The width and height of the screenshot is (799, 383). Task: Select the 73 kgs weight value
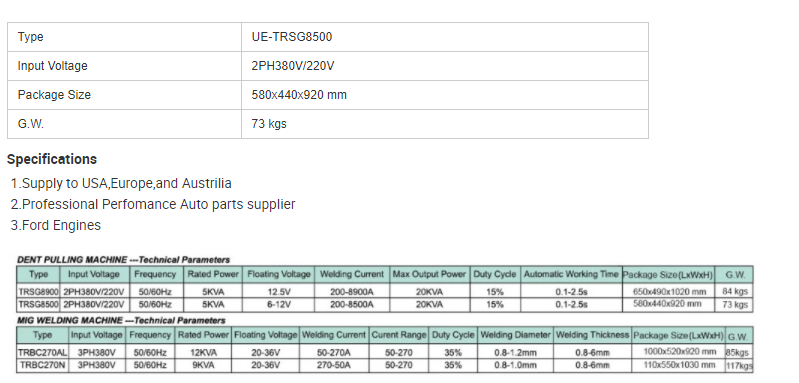coord(269,124)
